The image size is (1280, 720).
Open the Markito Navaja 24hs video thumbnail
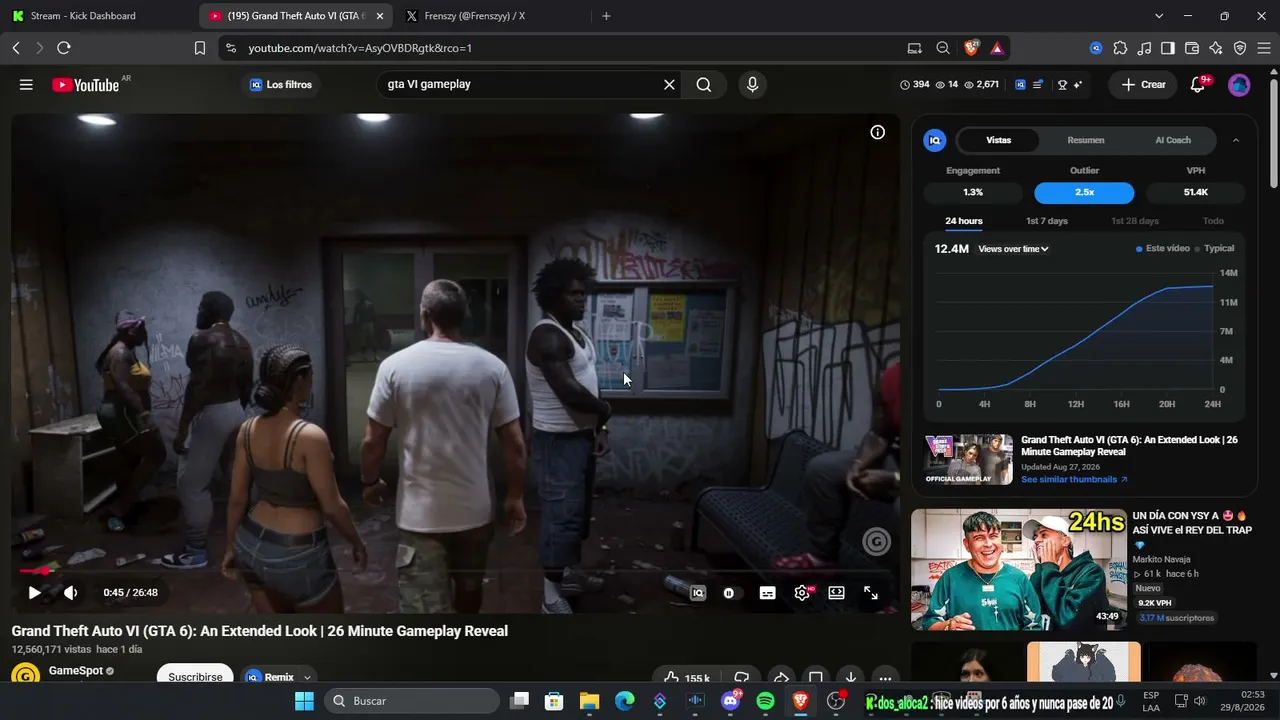(x=1018, y=569)
